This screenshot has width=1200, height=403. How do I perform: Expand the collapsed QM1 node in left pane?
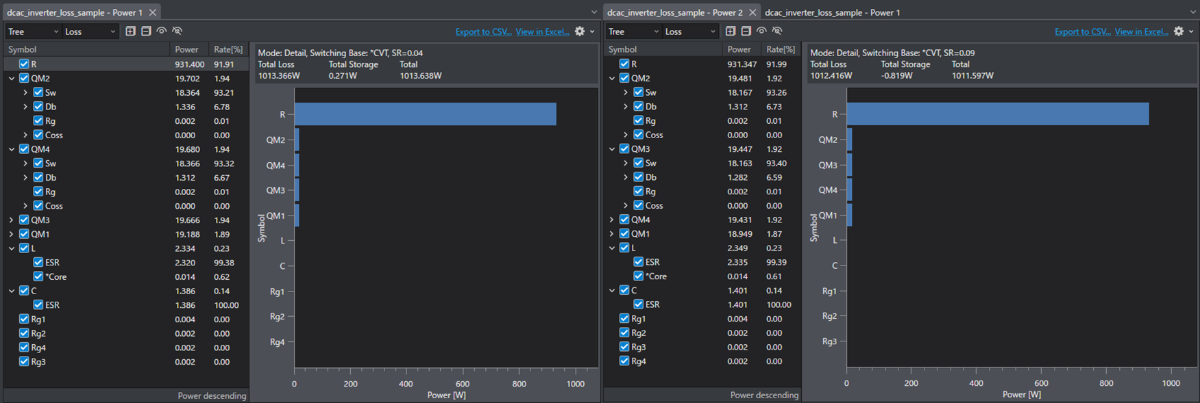point(11,234)
